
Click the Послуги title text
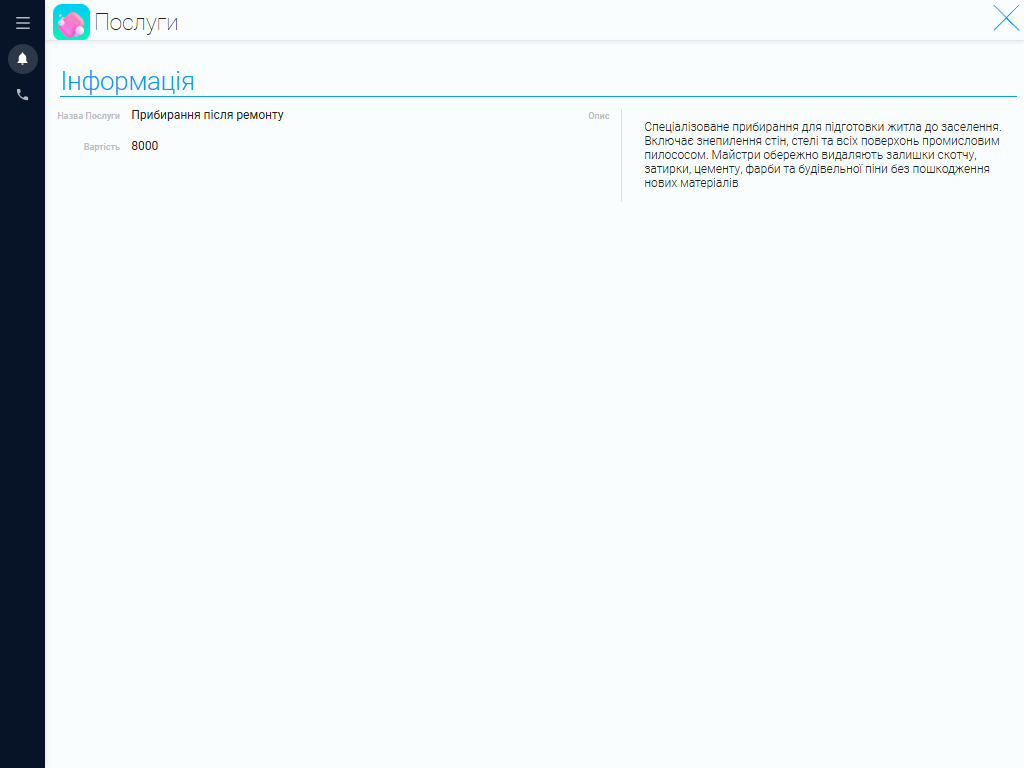(x=136, y=22)
